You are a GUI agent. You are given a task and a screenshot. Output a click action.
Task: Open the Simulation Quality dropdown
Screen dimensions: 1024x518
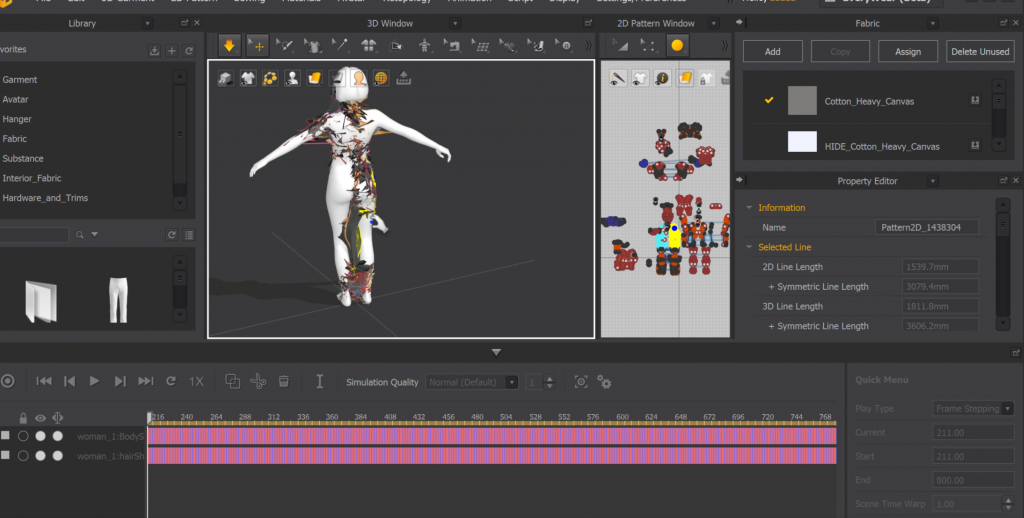coord(472,382)
